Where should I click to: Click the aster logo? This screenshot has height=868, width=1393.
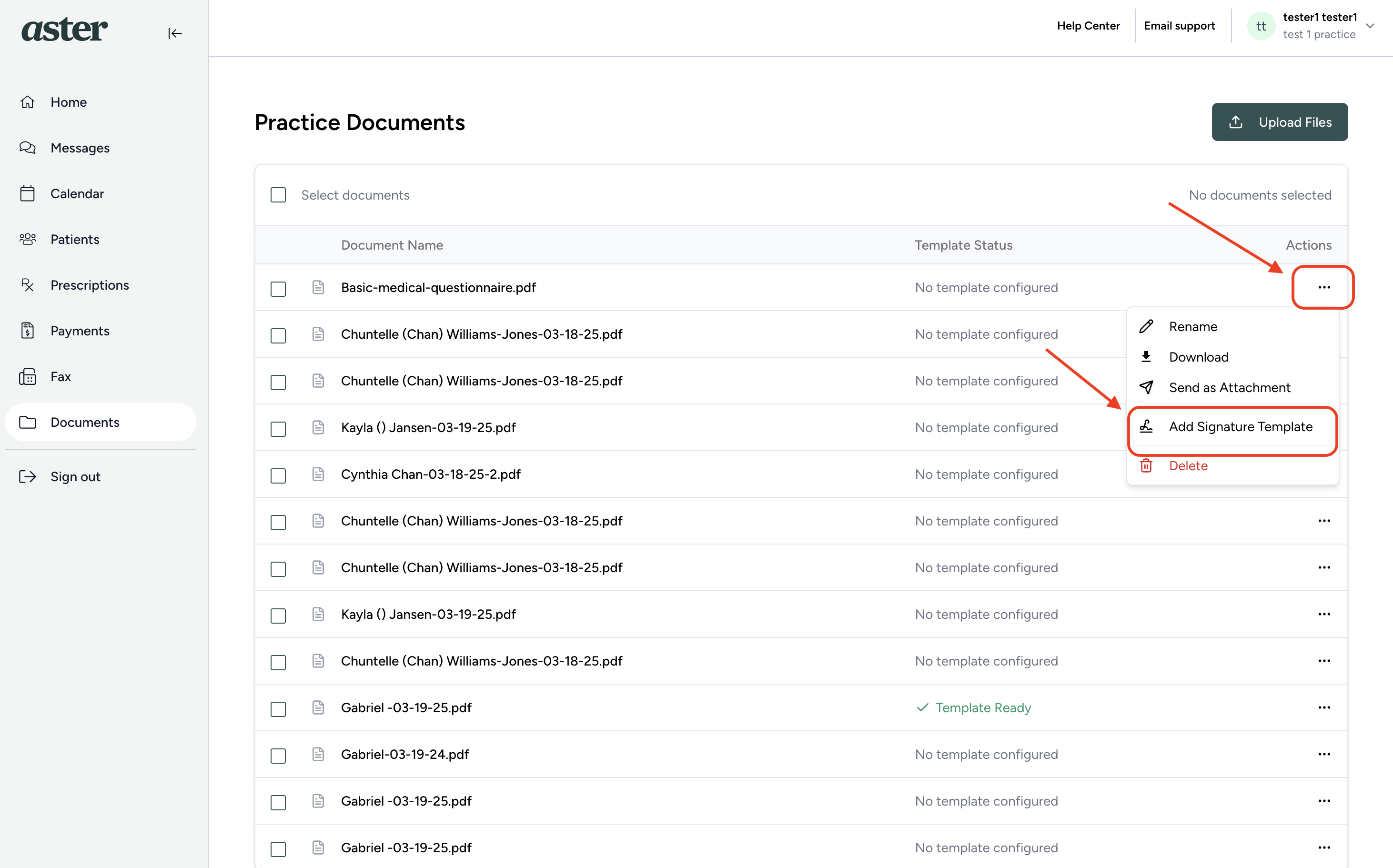[x=64, y=30]
